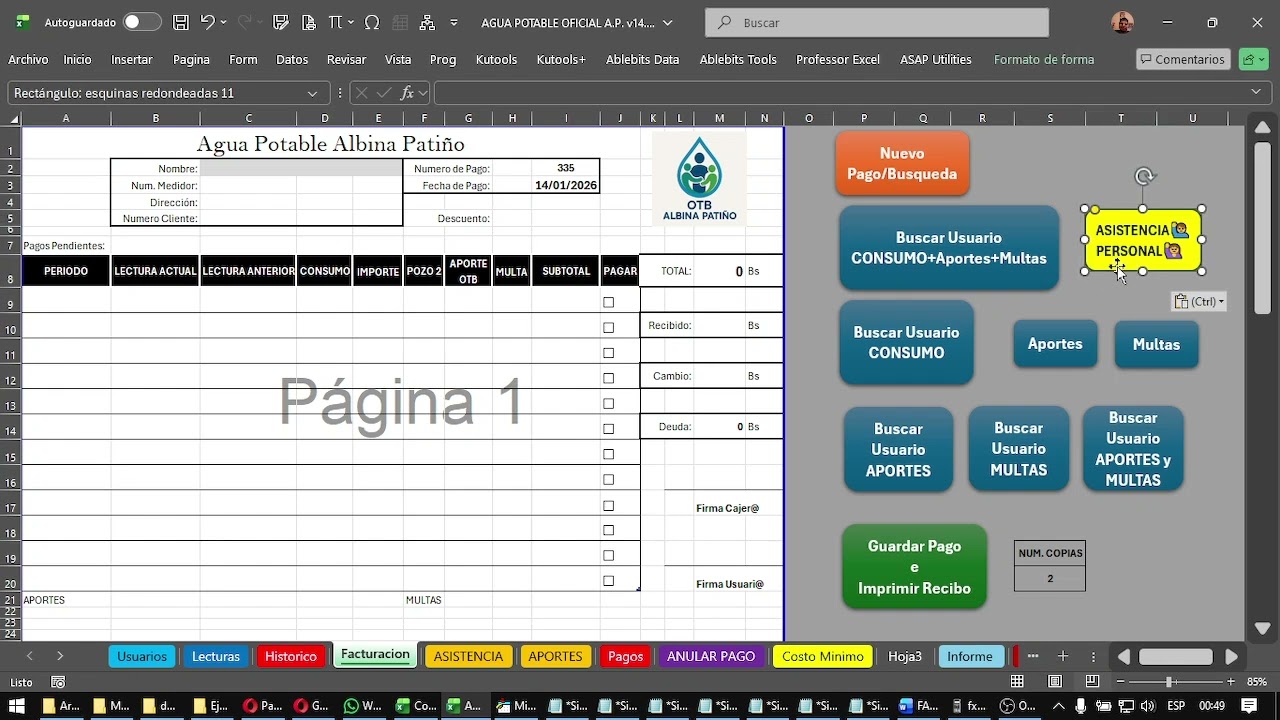Check the PAGAR checkbox in row 18
Screen dimensions: 1280x720
[608, 530]
